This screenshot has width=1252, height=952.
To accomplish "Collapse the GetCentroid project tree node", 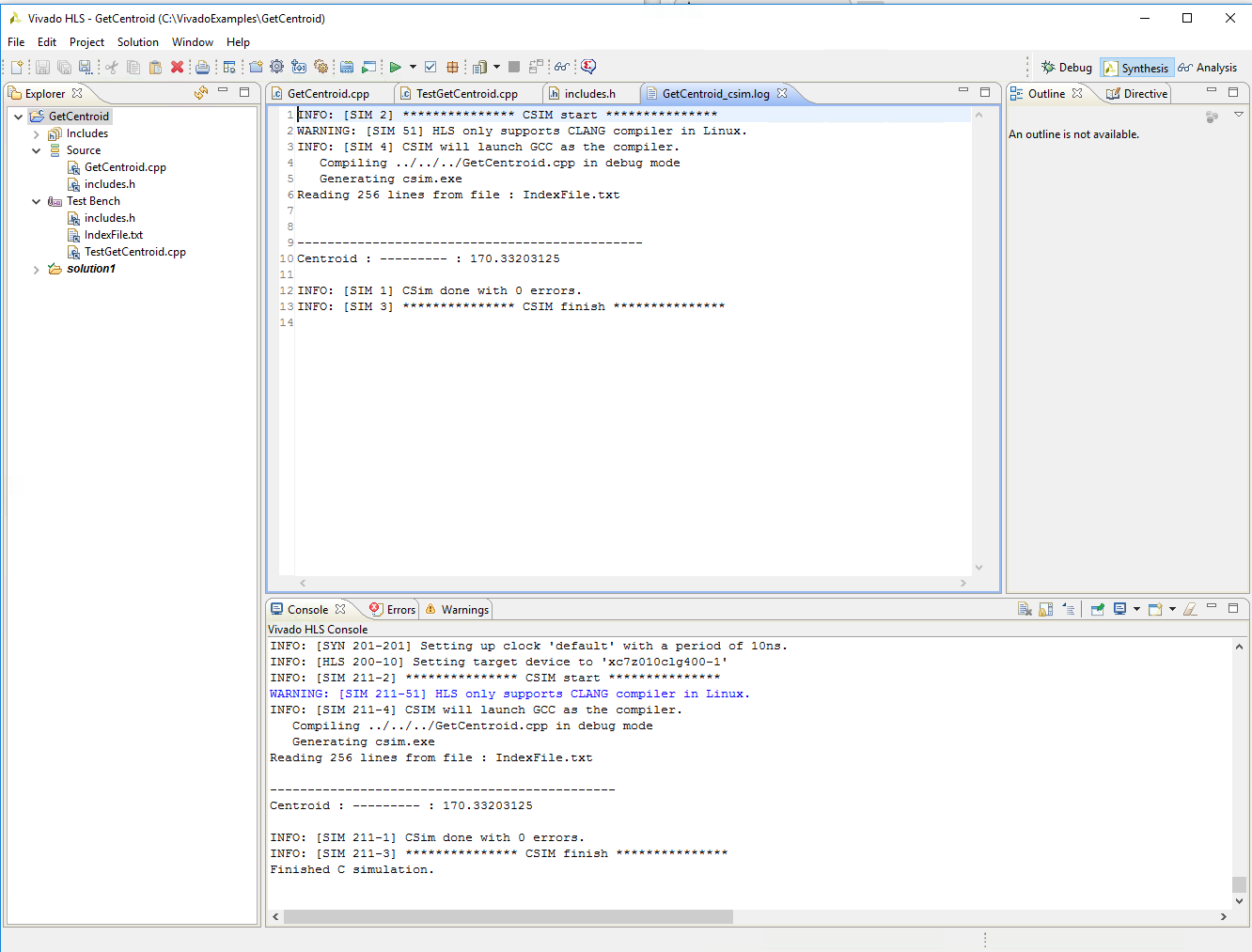I will (x=18, y=117).
